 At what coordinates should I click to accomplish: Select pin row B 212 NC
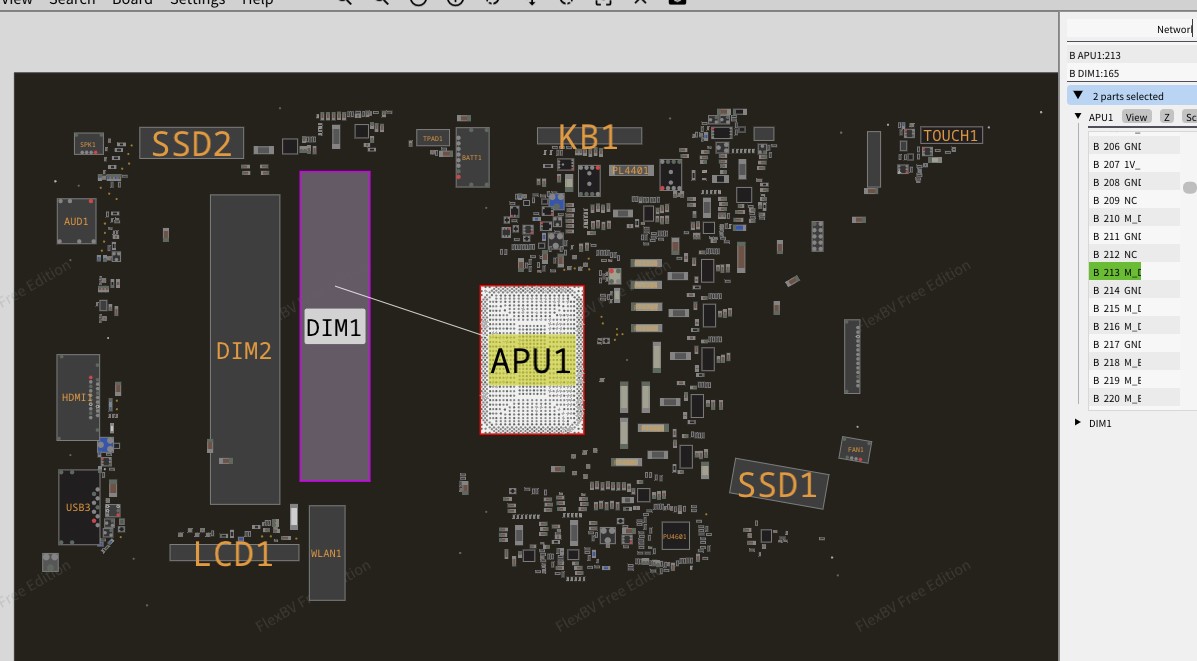coord(1134,254)
